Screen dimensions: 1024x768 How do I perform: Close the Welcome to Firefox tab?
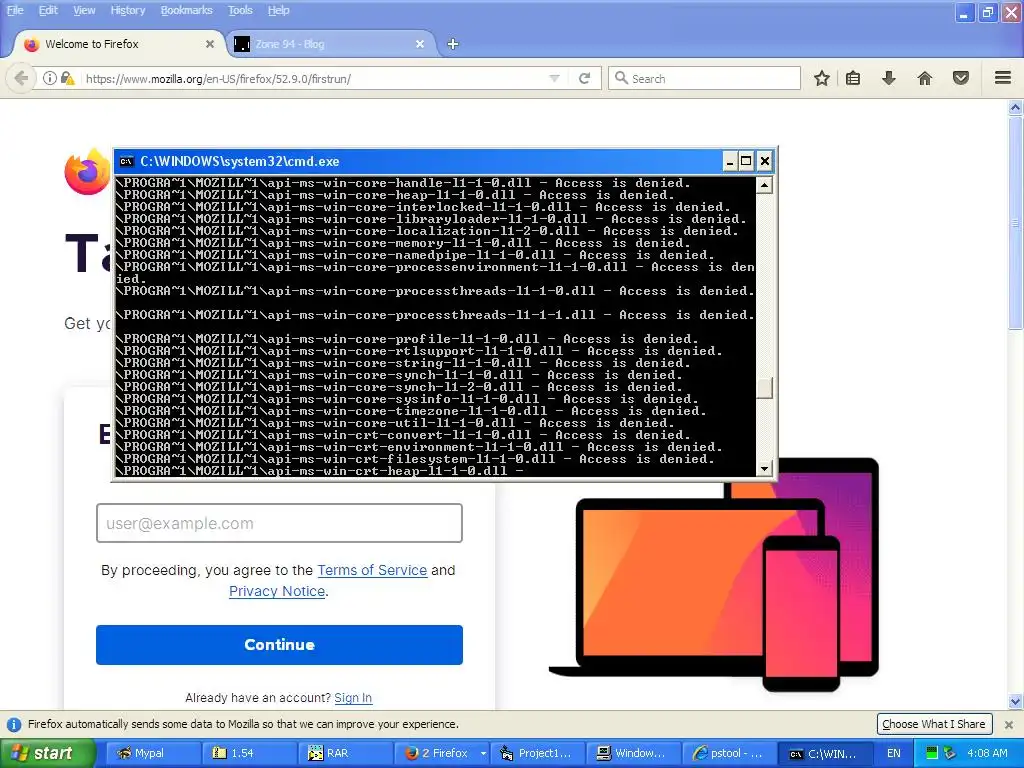tap(210, 44)
